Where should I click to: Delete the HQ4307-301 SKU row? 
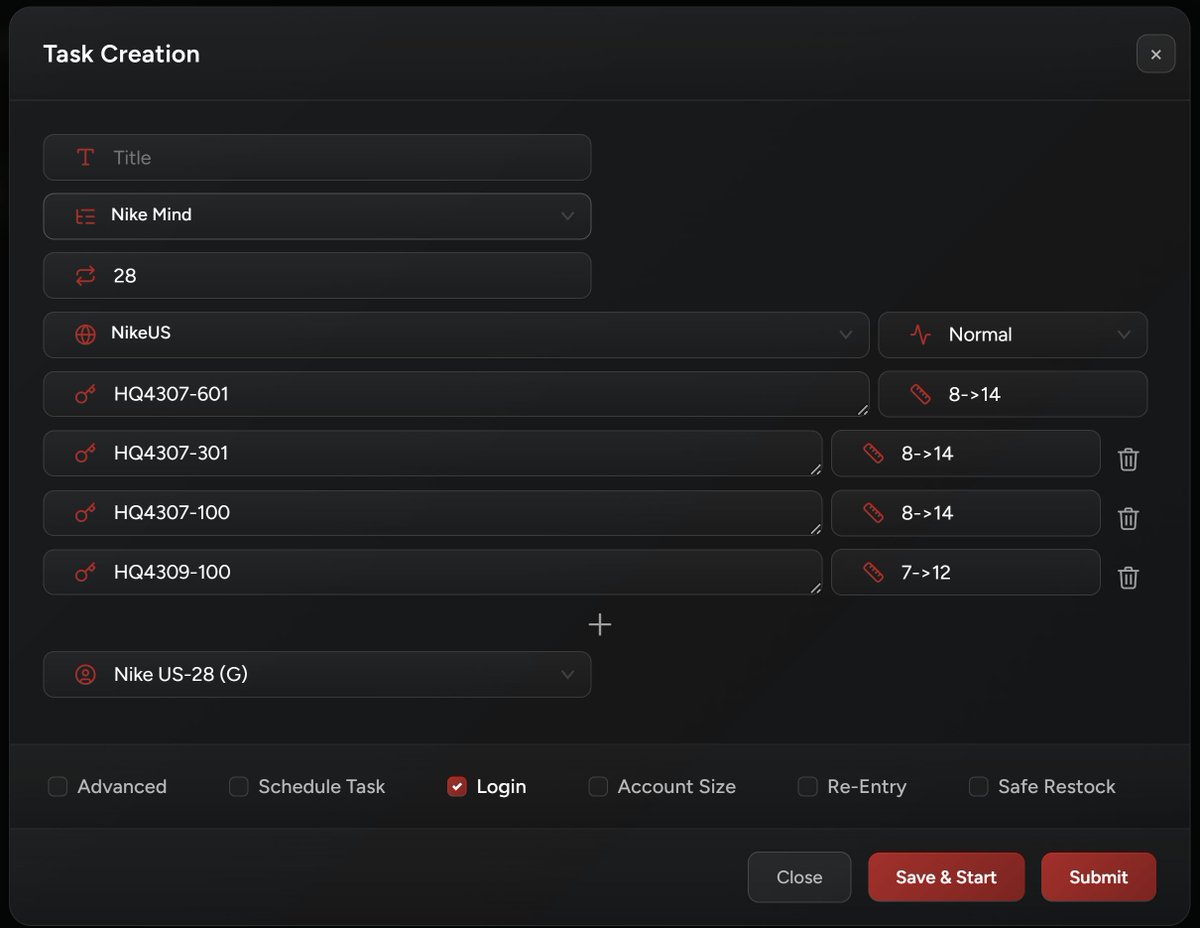(1128, 459)
